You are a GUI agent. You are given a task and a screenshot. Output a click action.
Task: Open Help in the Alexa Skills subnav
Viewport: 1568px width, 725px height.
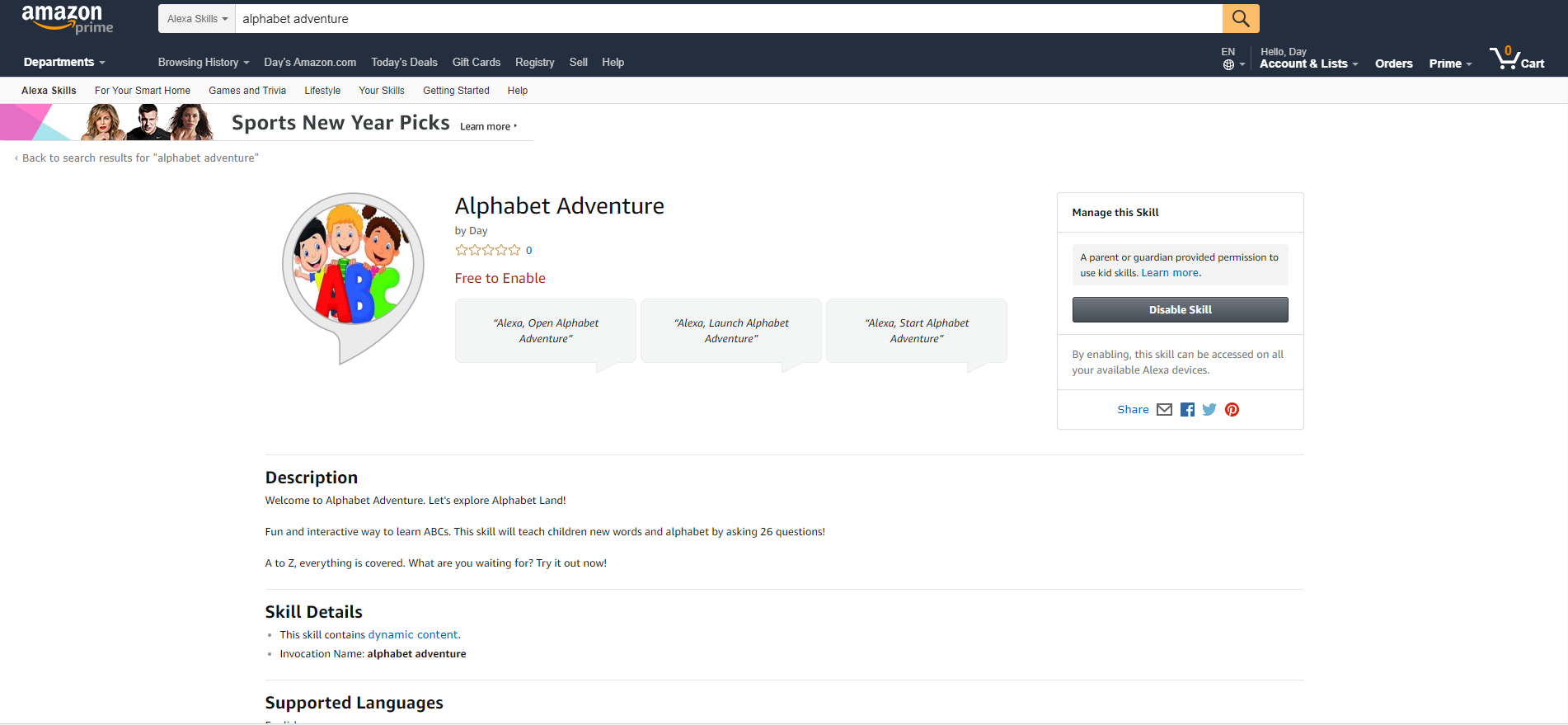point(518,91)
